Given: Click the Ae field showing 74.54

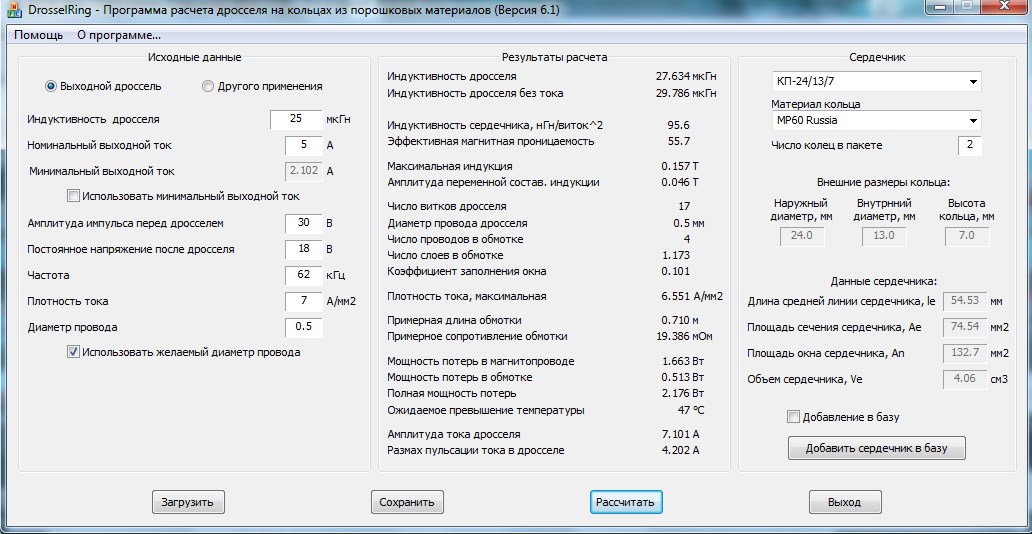Looking at the screenshot, I should pos(966,327).
